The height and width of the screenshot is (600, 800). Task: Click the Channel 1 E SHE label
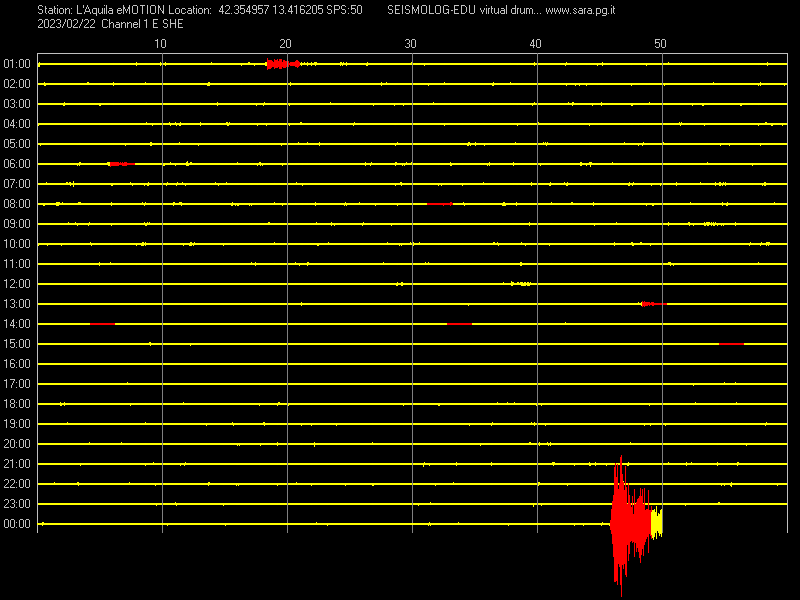[142, 24]
